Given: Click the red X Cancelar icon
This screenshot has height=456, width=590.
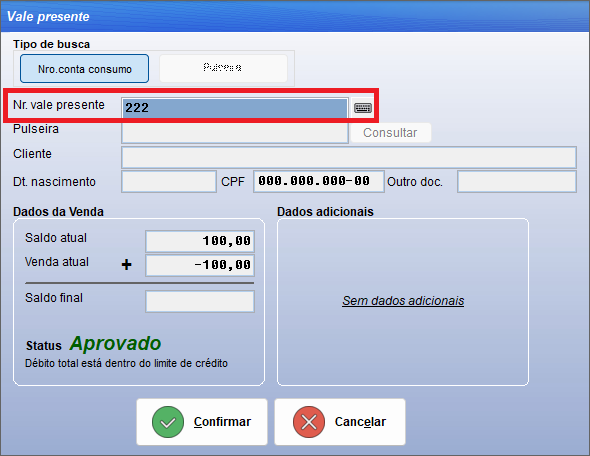Looking at the screenshot, I should [309, 422].
